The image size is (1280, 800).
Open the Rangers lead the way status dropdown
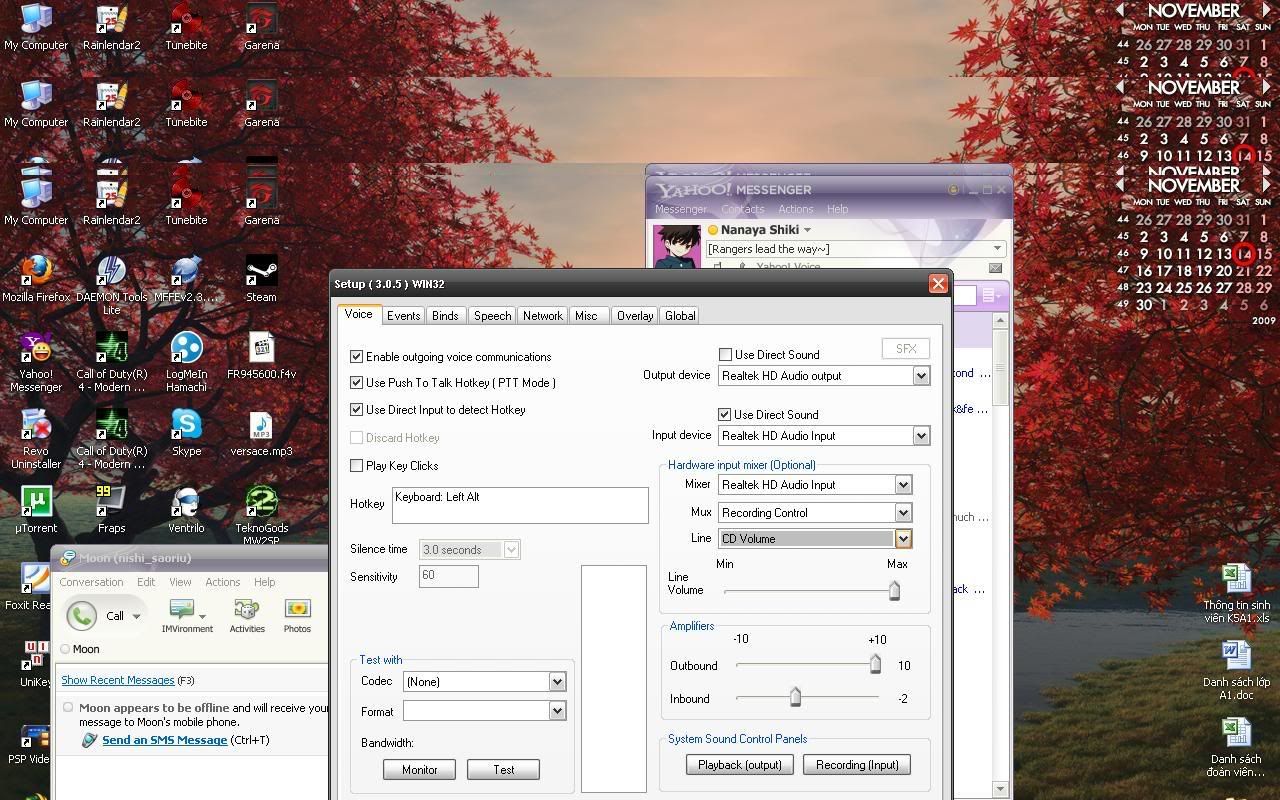[997, 248]
